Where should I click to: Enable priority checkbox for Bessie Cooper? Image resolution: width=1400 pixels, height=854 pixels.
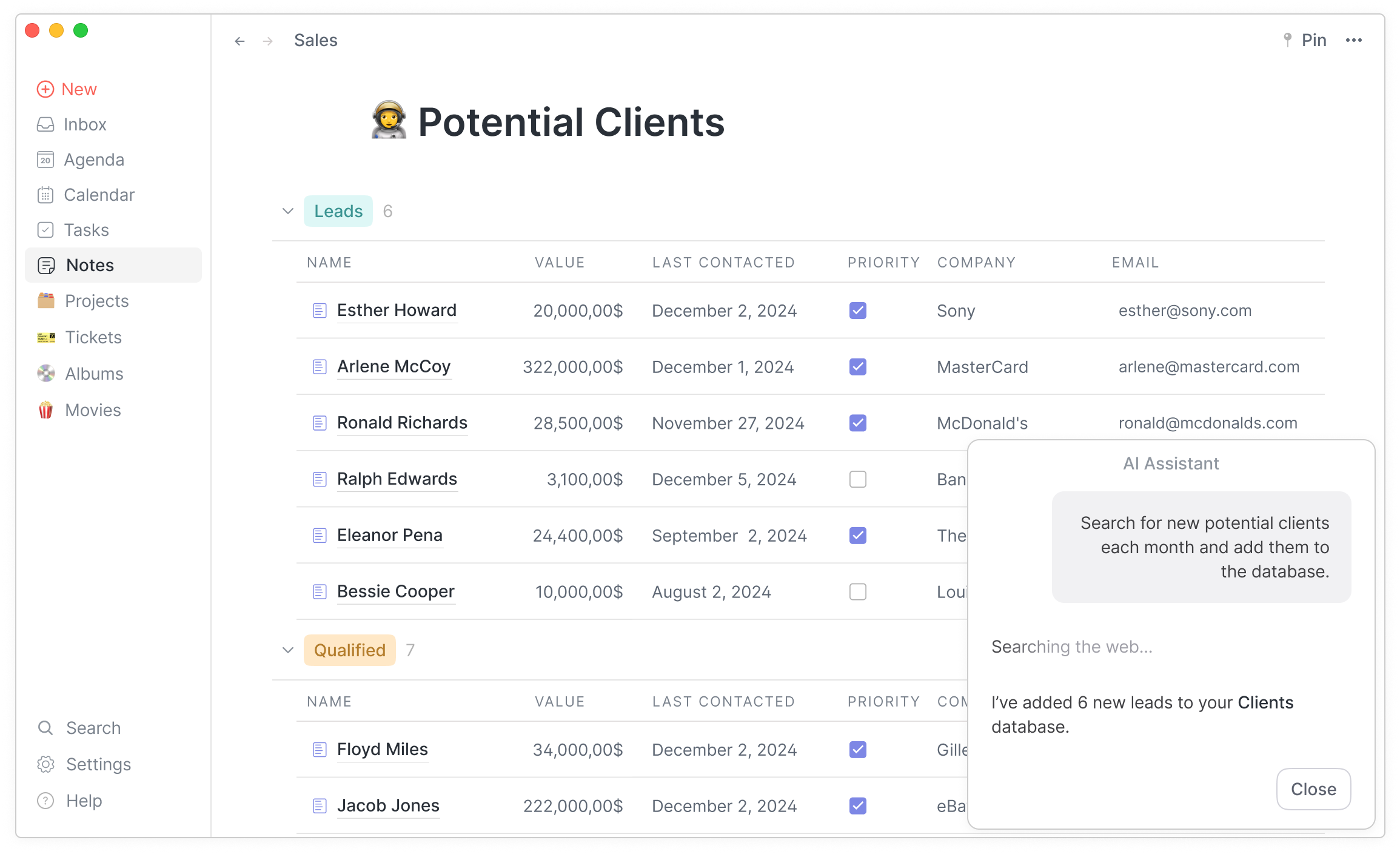(857, 591)
